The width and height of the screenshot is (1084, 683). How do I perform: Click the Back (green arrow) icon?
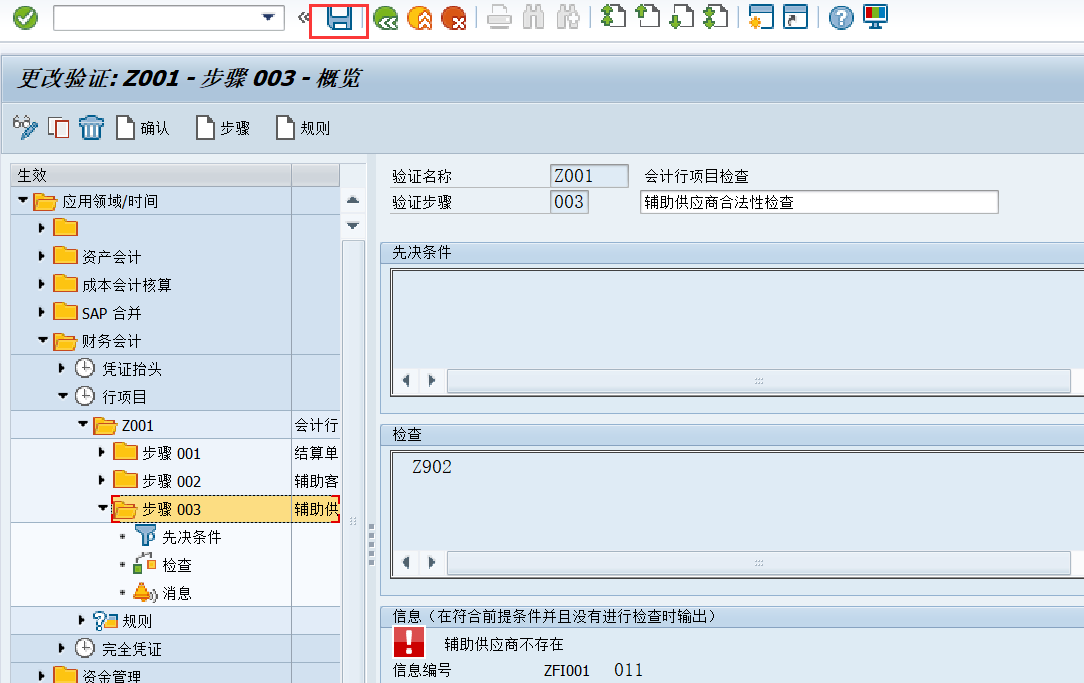(386, 18)
